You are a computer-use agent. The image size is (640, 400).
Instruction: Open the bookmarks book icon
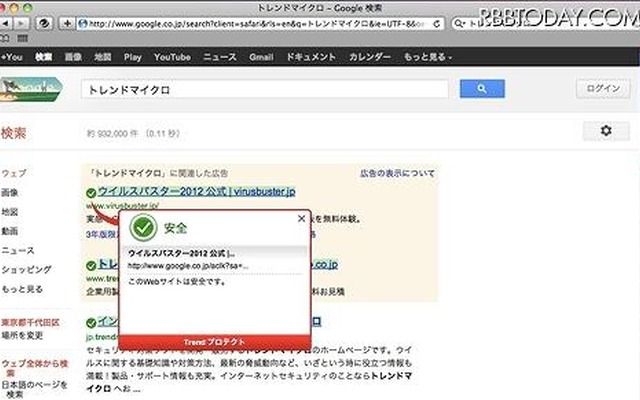click(4, 39)
